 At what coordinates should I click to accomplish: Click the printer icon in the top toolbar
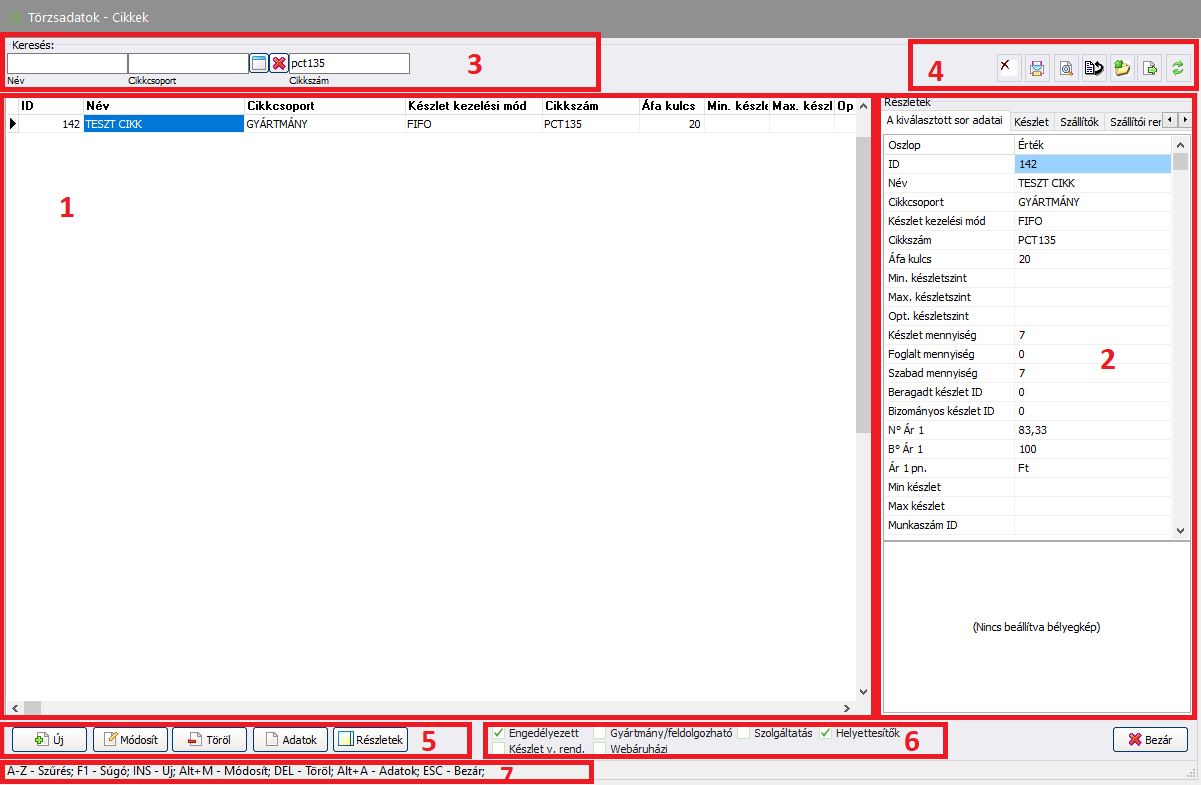1037,68
